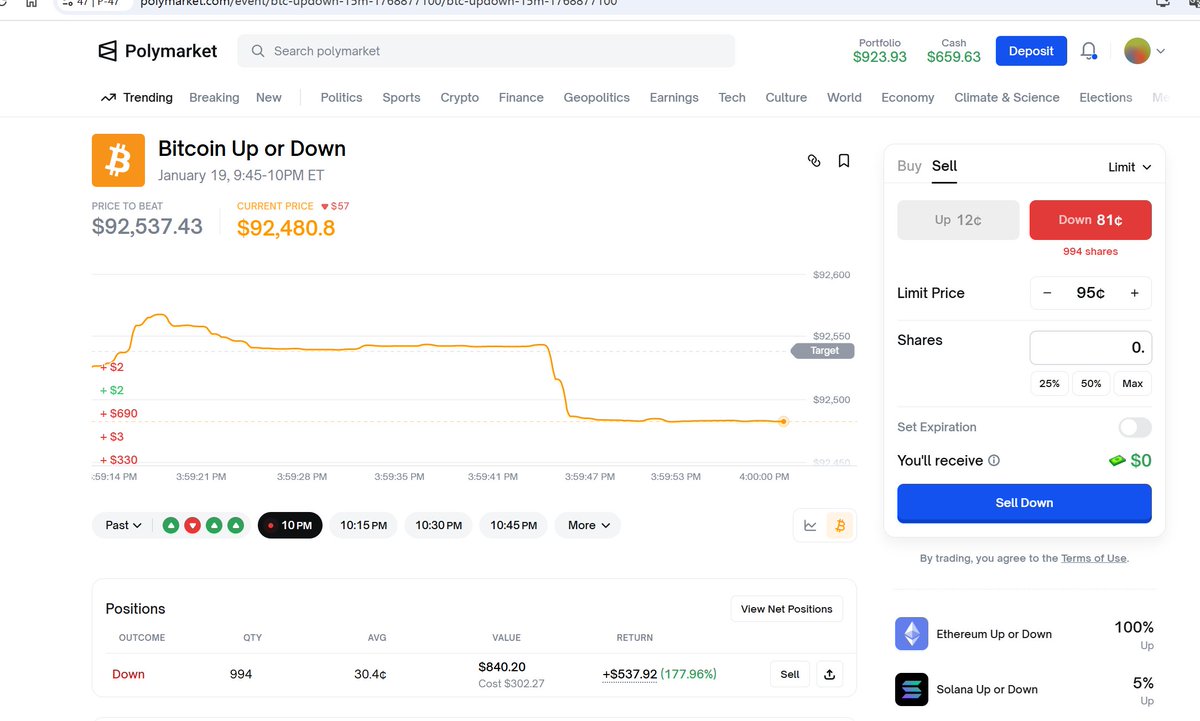1200x721 pixels.
Task: Open the New category
Action: point(269,98)
